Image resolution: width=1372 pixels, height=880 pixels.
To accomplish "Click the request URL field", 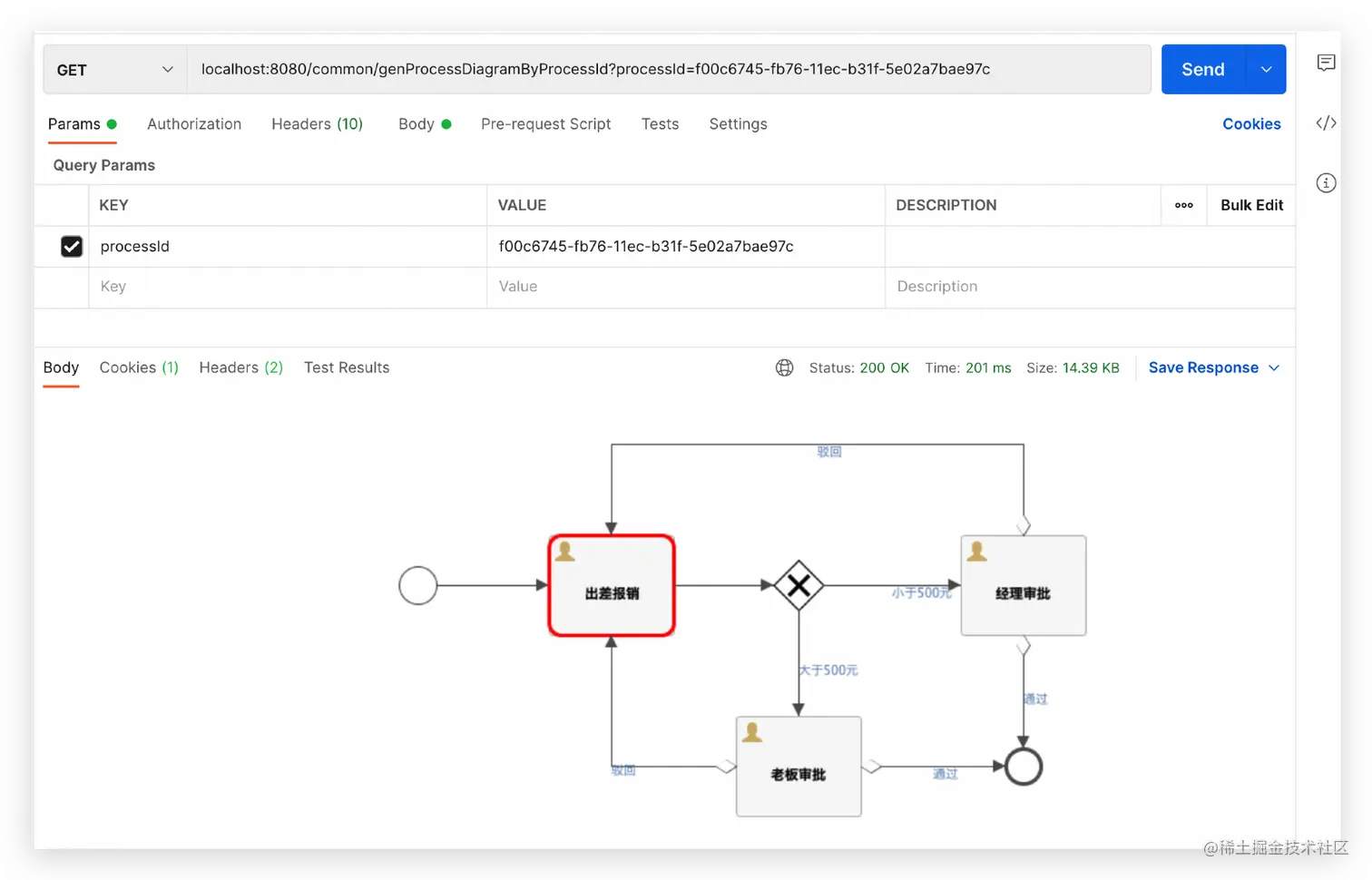I will click(669, 70).
